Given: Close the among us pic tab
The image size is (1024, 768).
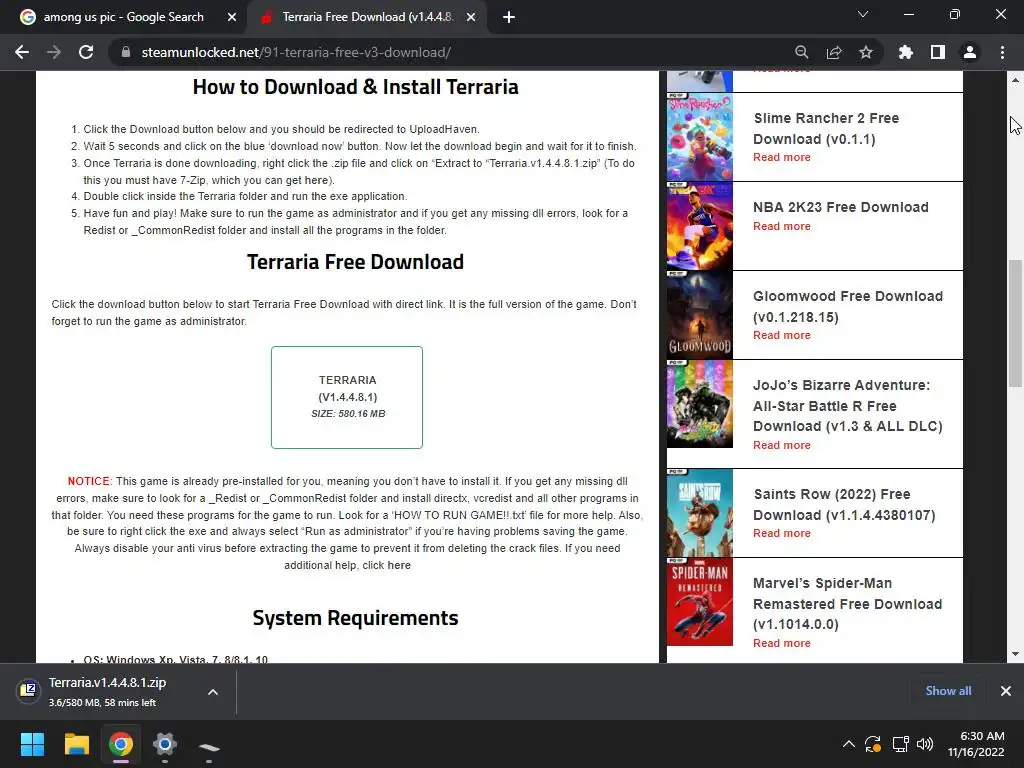Looking at the screenshot, I should [232, 17].
